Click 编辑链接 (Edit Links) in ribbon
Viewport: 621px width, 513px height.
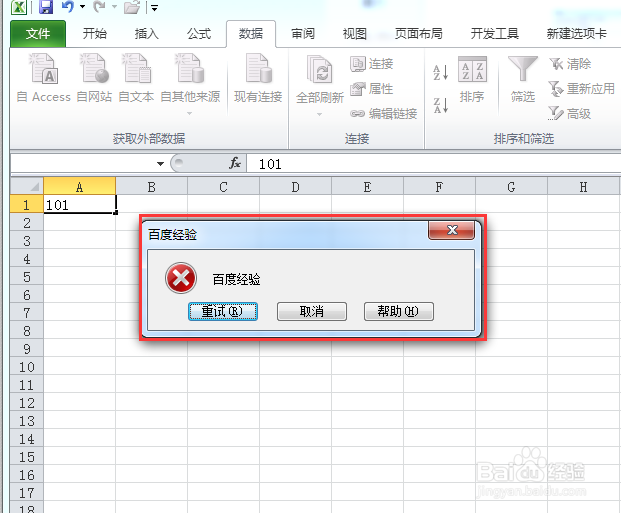click(383, 114)
